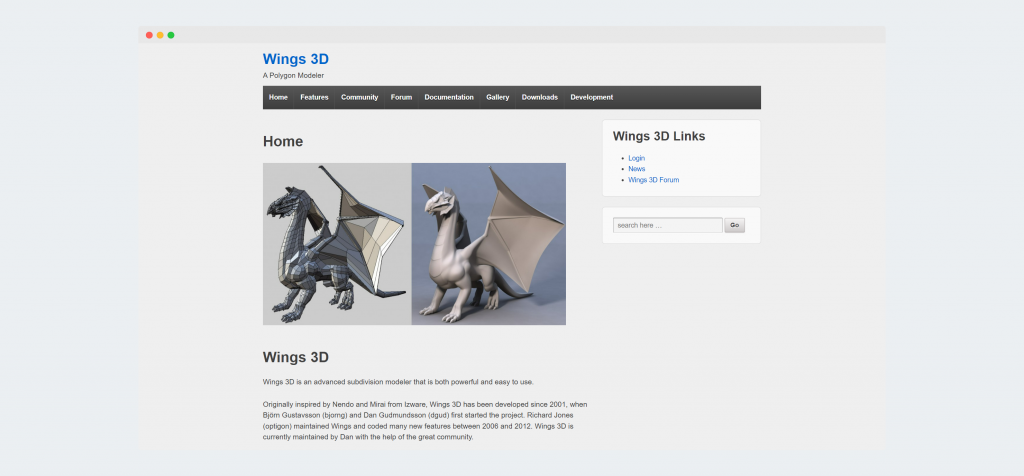Click the yellow minimize window dot
Image resolution: width=1024 pixels, height=476 pixels.
(x=160, y=35)
